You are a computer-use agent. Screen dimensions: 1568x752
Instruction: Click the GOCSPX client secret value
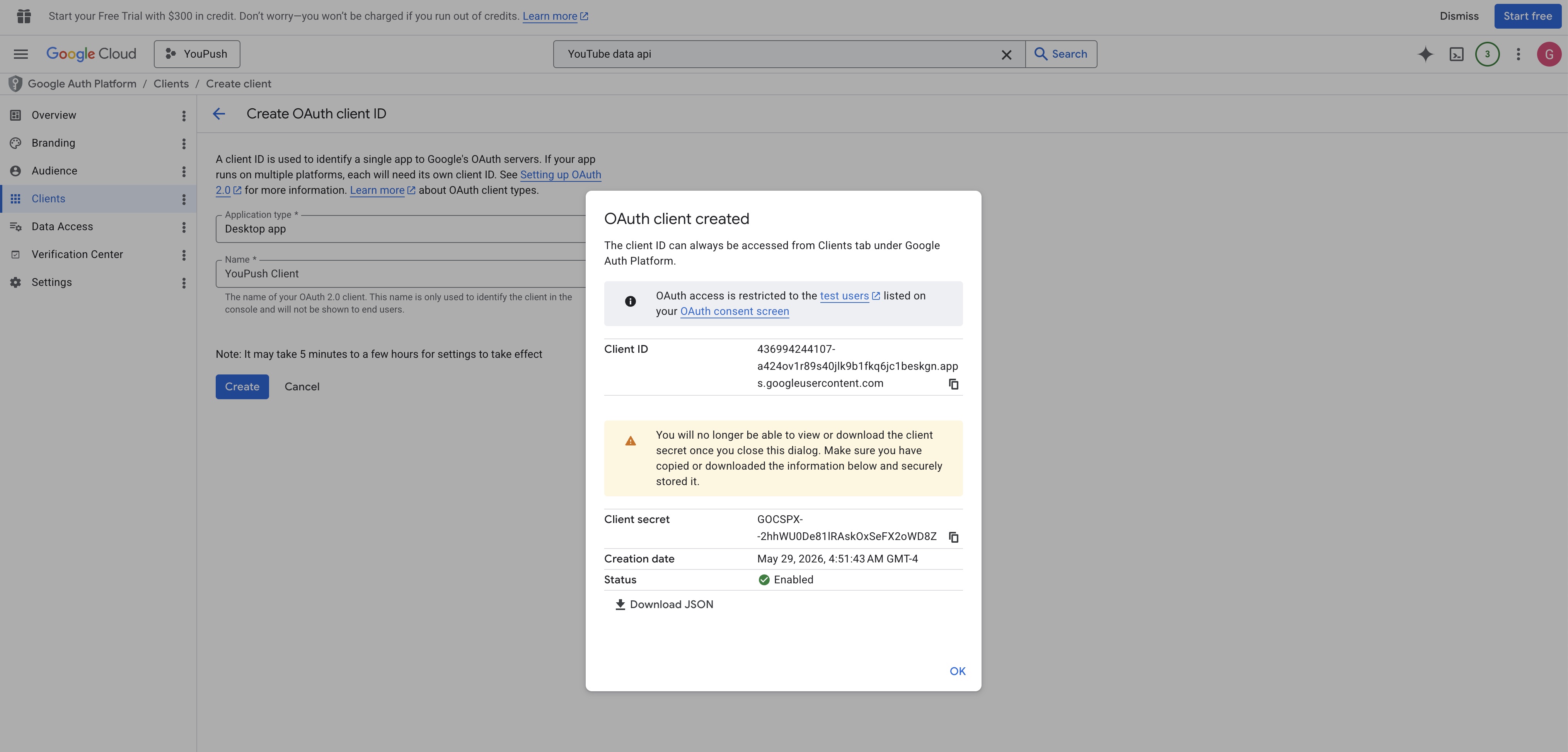pos(847,528)
